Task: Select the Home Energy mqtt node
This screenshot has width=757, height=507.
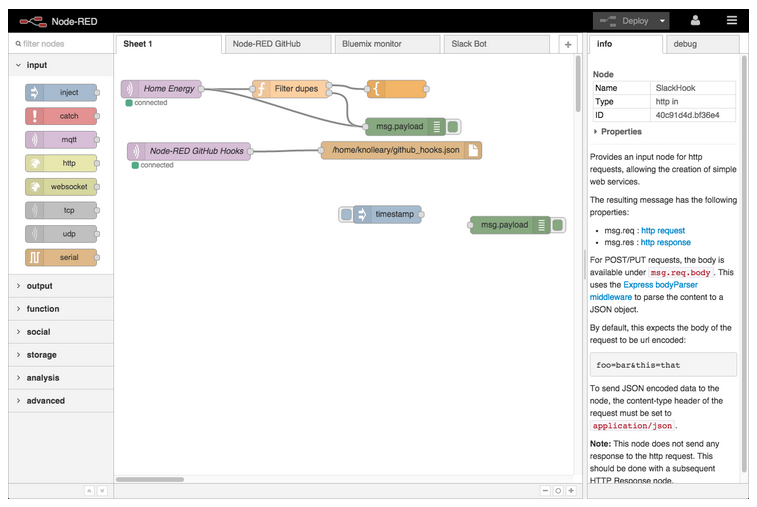Action: point(161,89)
